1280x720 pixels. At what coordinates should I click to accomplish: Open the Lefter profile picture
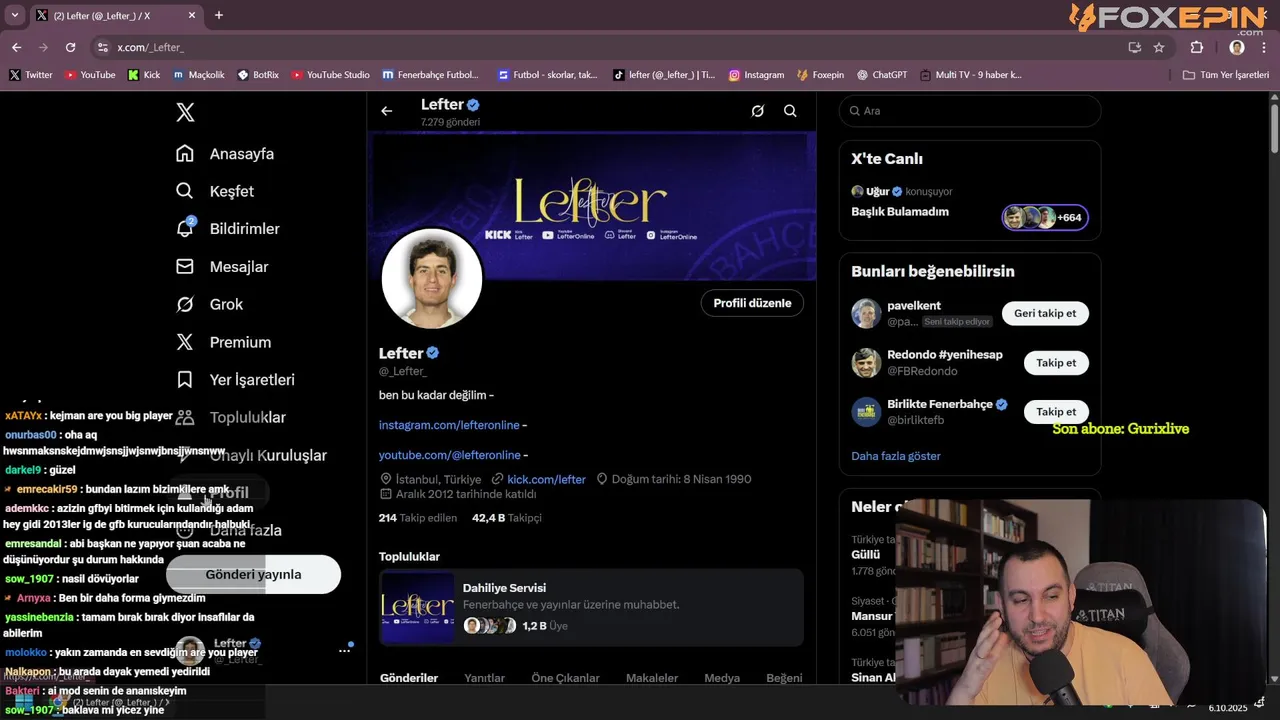[432, 279]
